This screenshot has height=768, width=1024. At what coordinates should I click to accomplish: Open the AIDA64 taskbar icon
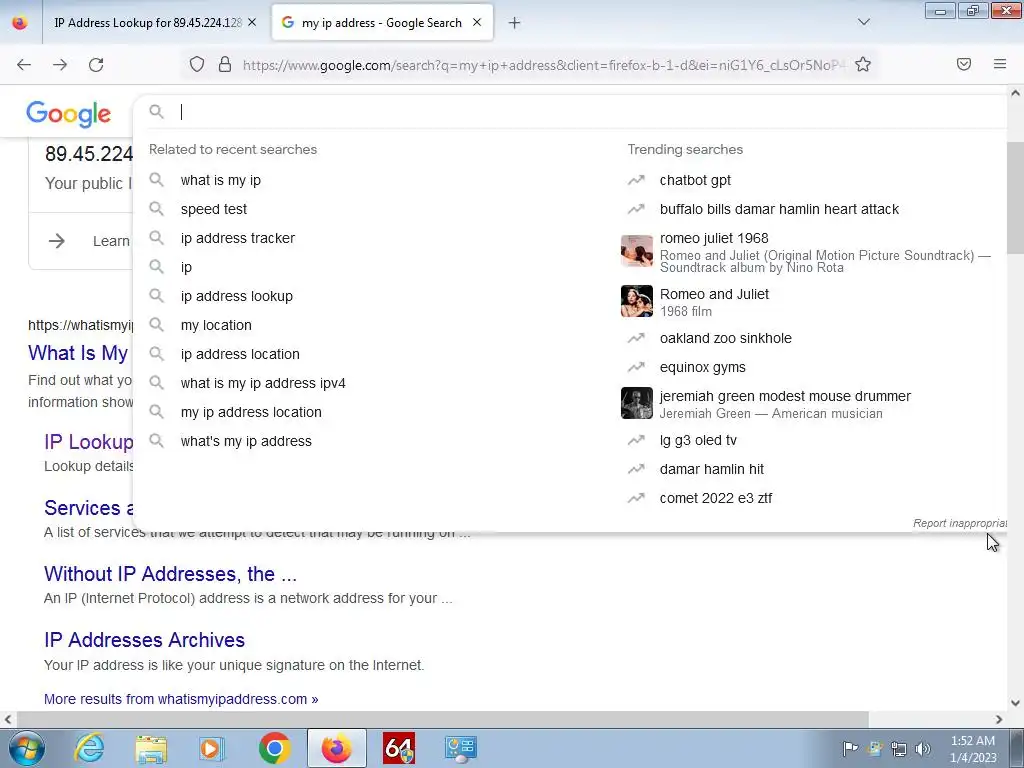tap(399, 748)
